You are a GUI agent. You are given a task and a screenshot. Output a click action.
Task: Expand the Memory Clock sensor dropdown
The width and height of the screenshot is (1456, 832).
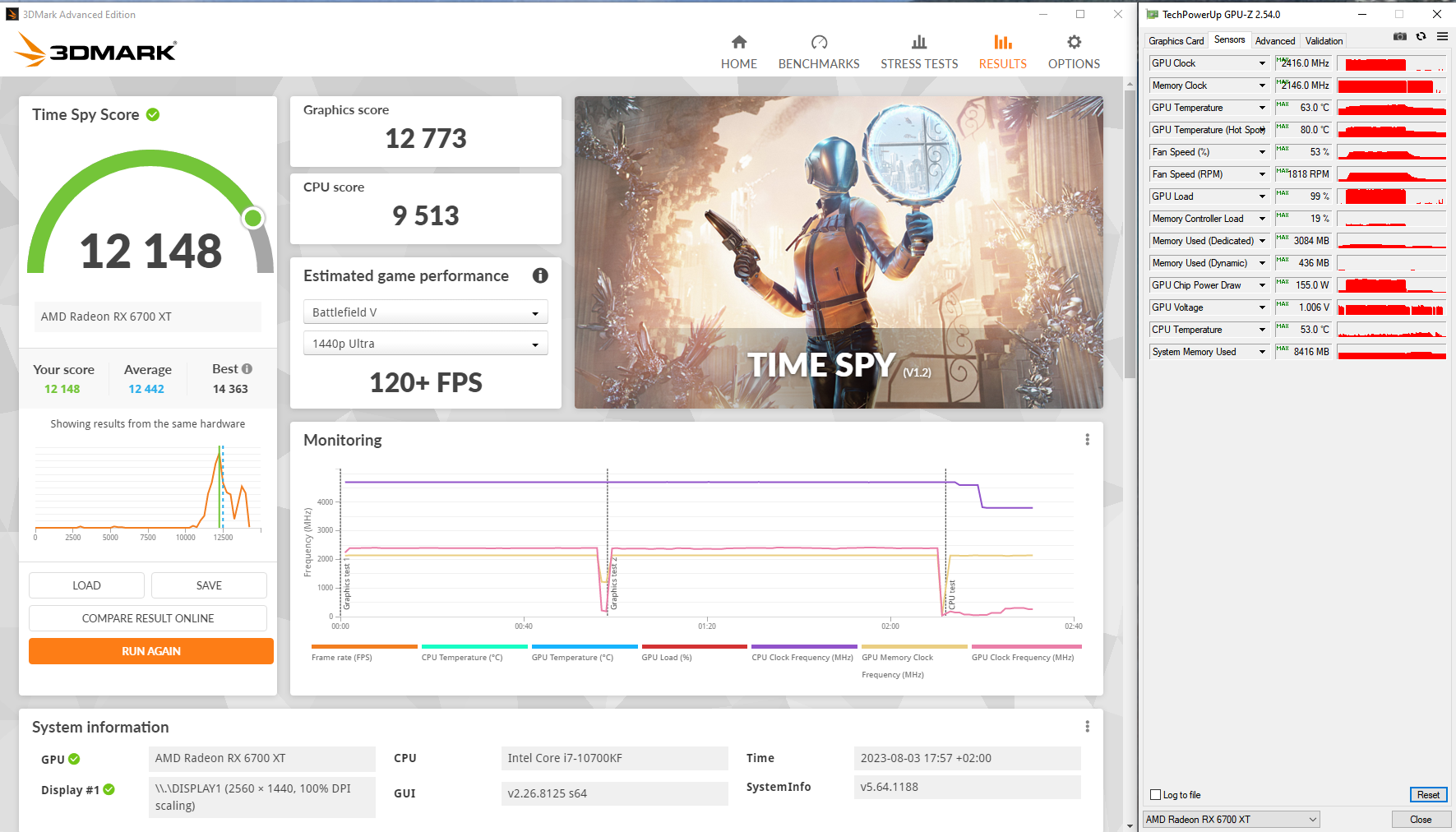1262,86
